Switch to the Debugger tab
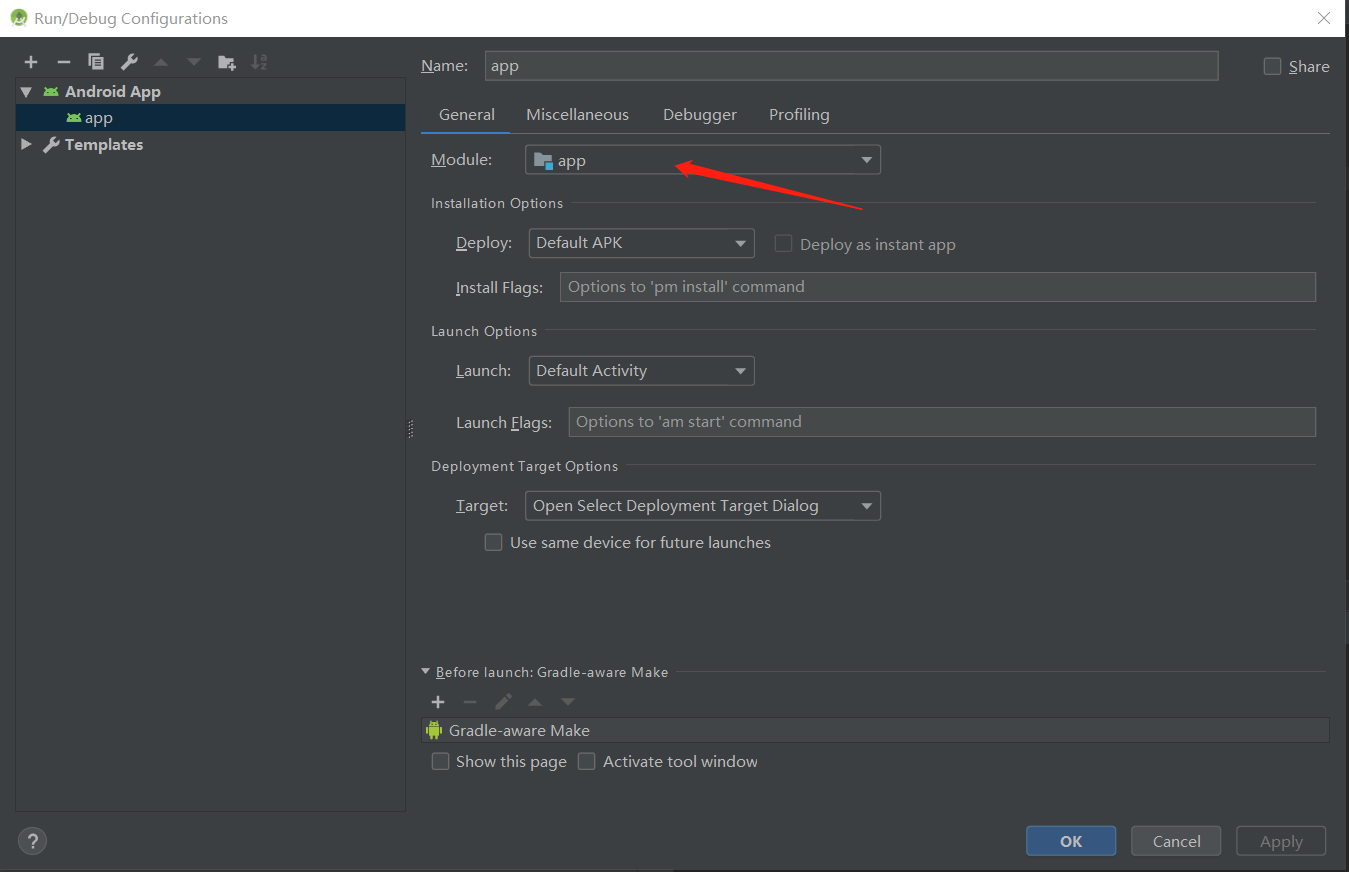Viewport: 1349px width, 872px height. click(699, 114)
